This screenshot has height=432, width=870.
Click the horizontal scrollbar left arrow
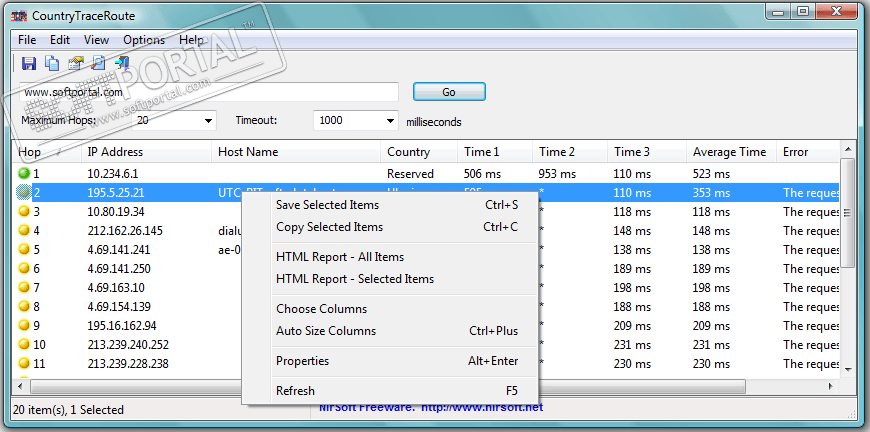[x=21, y=386]
